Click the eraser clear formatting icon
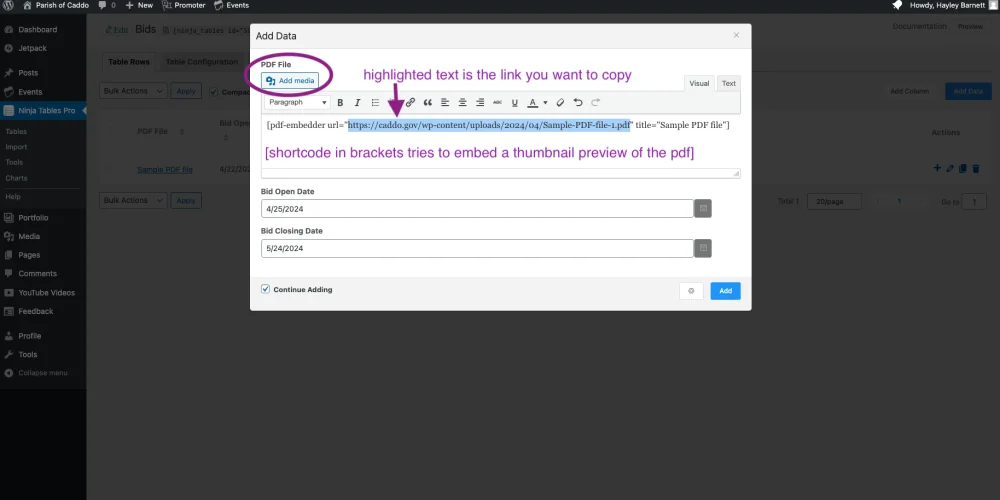 pos(560,102)
